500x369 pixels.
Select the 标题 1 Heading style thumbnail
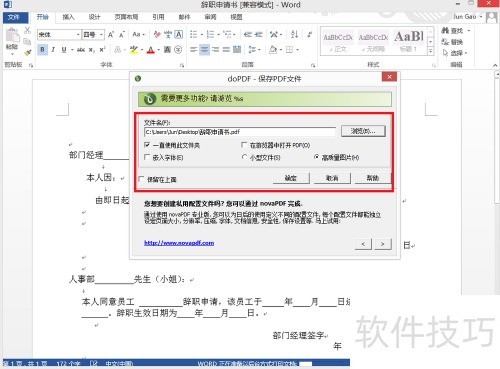409,41
